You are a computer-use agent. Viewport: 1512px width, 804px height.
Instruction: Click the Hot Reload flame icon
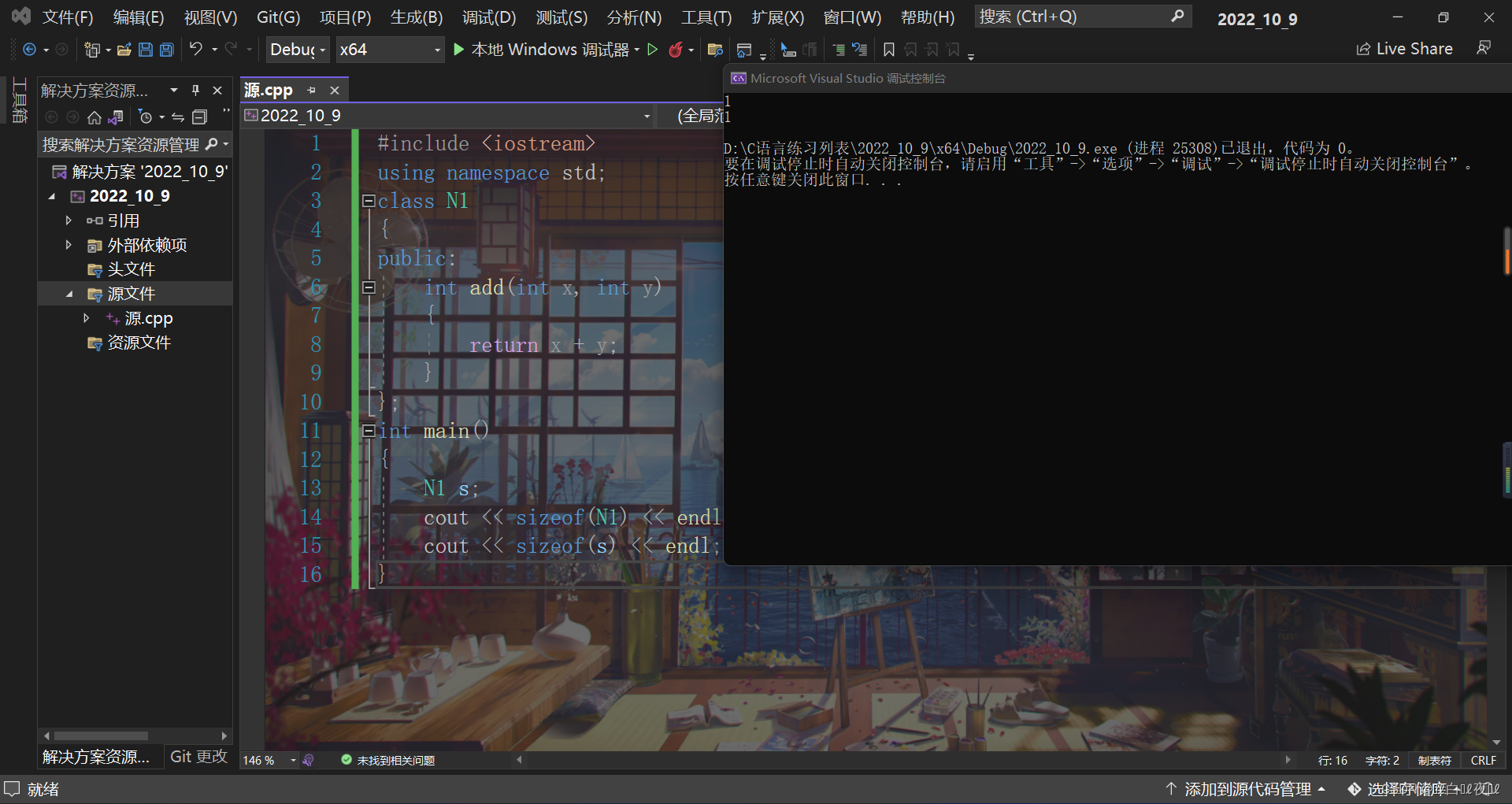676,50
